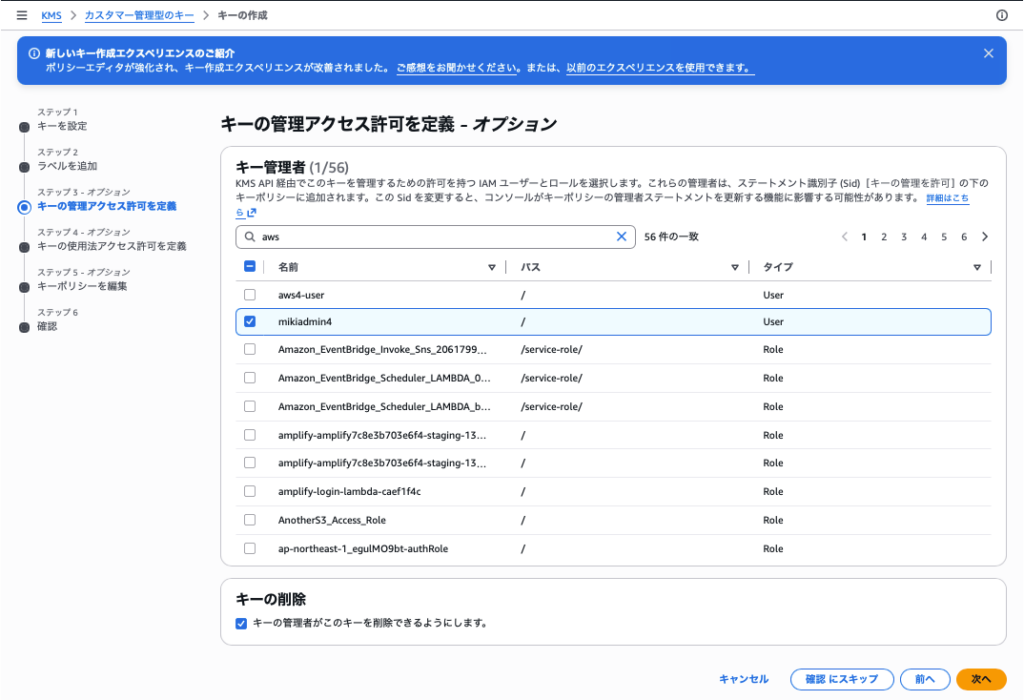Check the Amazon_EventBridge_Scheduler_LAMBDA_0 row checkbox
1024x700 pixels.
pyautogui.click(x=249, y=377)
